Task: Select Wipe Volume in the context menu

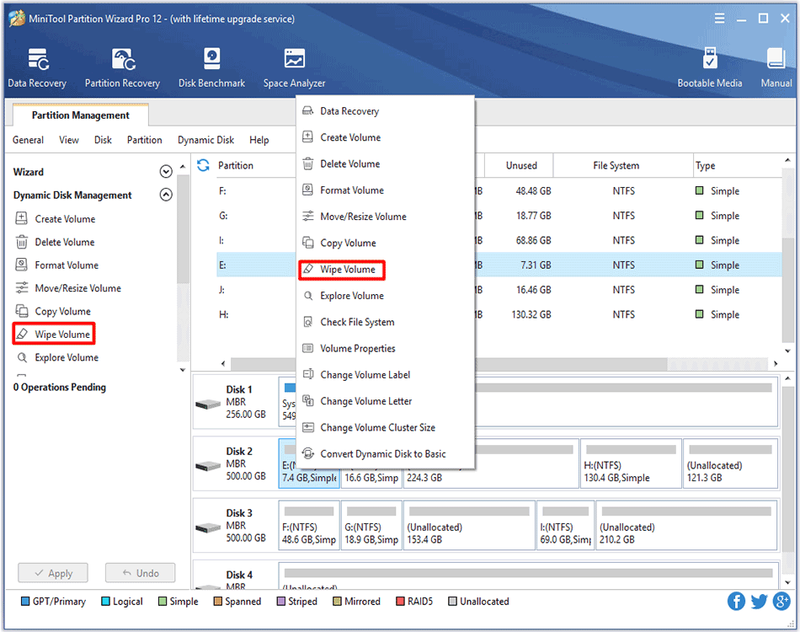Action: coord(342,269)
